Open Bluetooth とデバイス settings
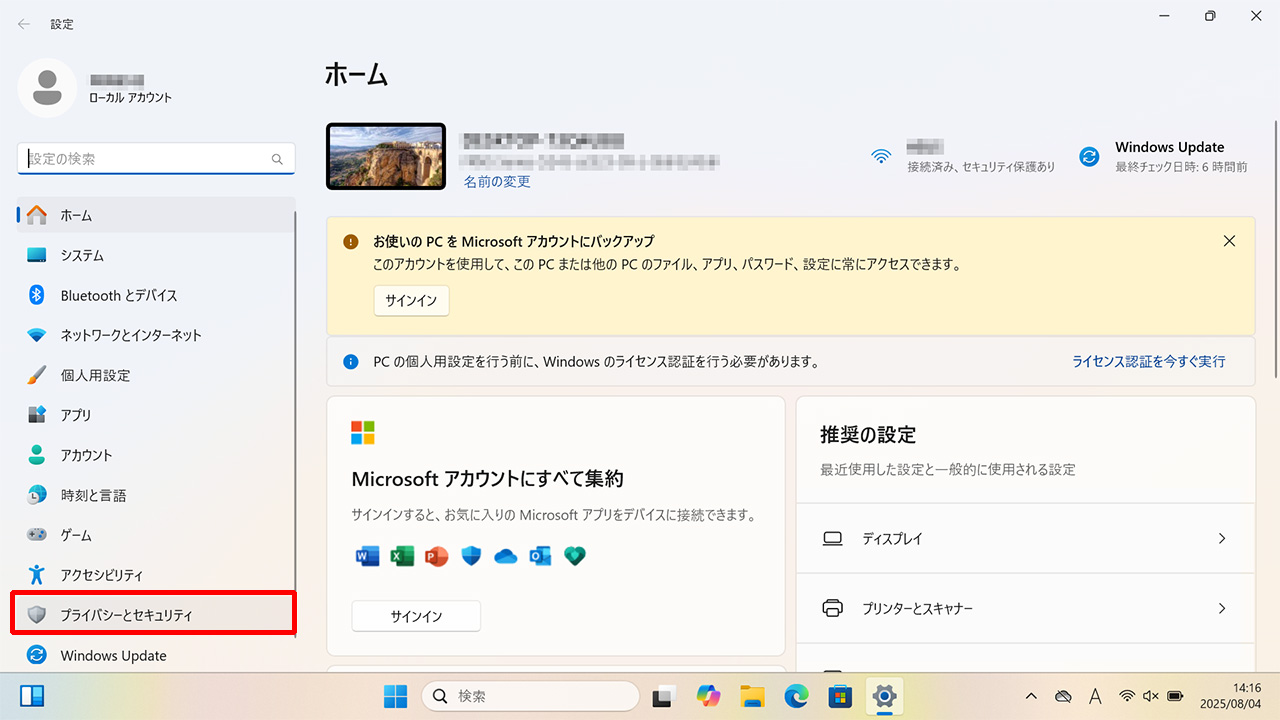Viewport: 1280px width, 720px height. click(x=155, y=295)
